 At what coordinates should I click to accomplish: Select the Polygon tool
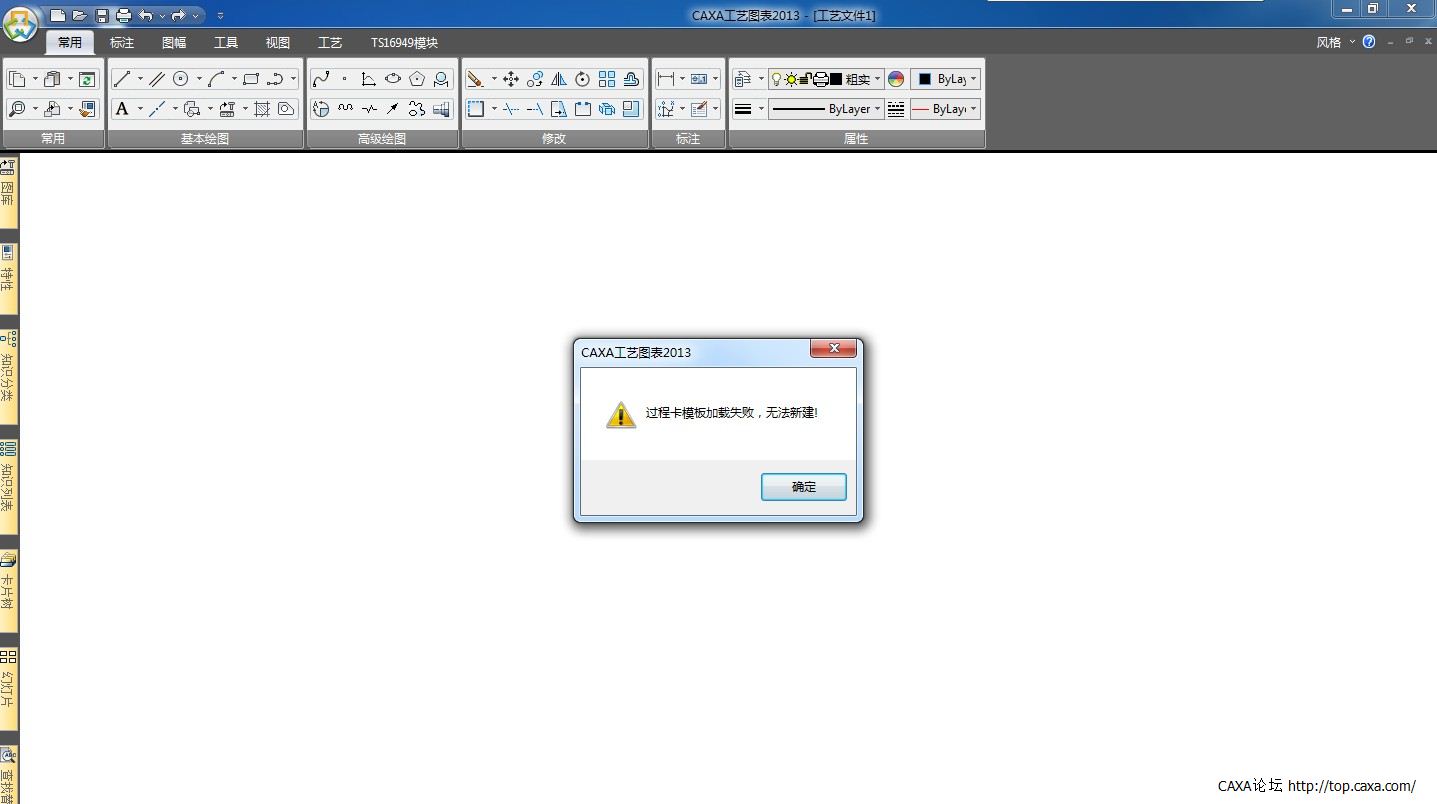pyautogui.click(x=417, y=79)
